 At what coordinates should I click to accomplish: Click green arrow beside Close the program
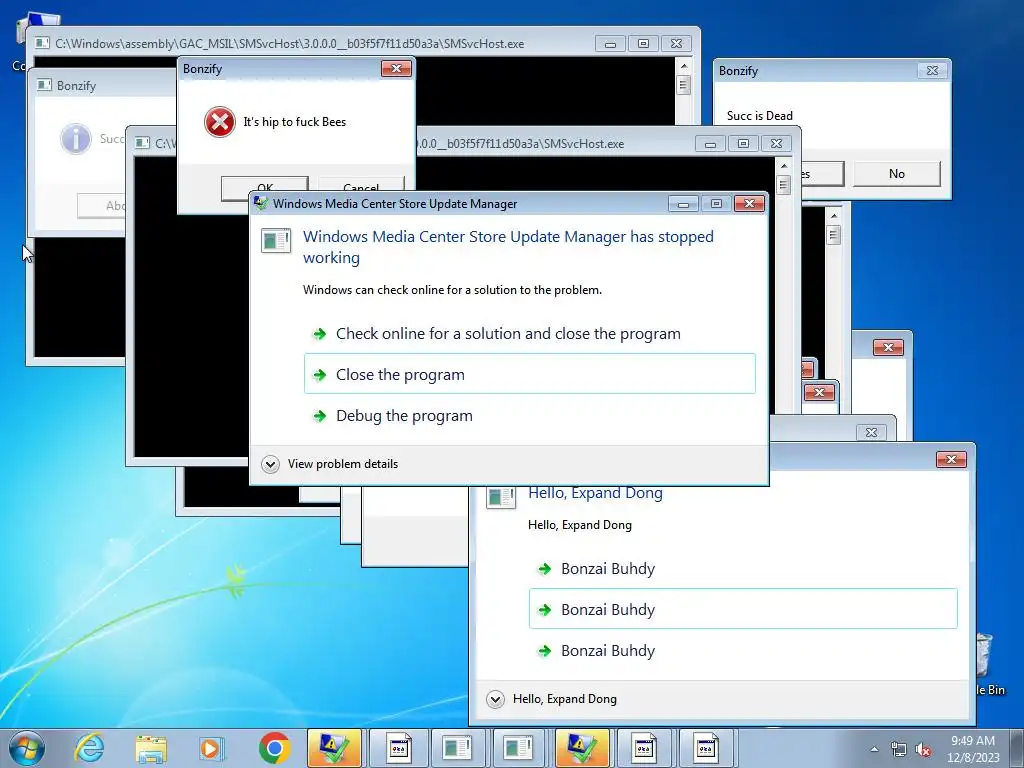pyautogui.click(x=319, y=375)
